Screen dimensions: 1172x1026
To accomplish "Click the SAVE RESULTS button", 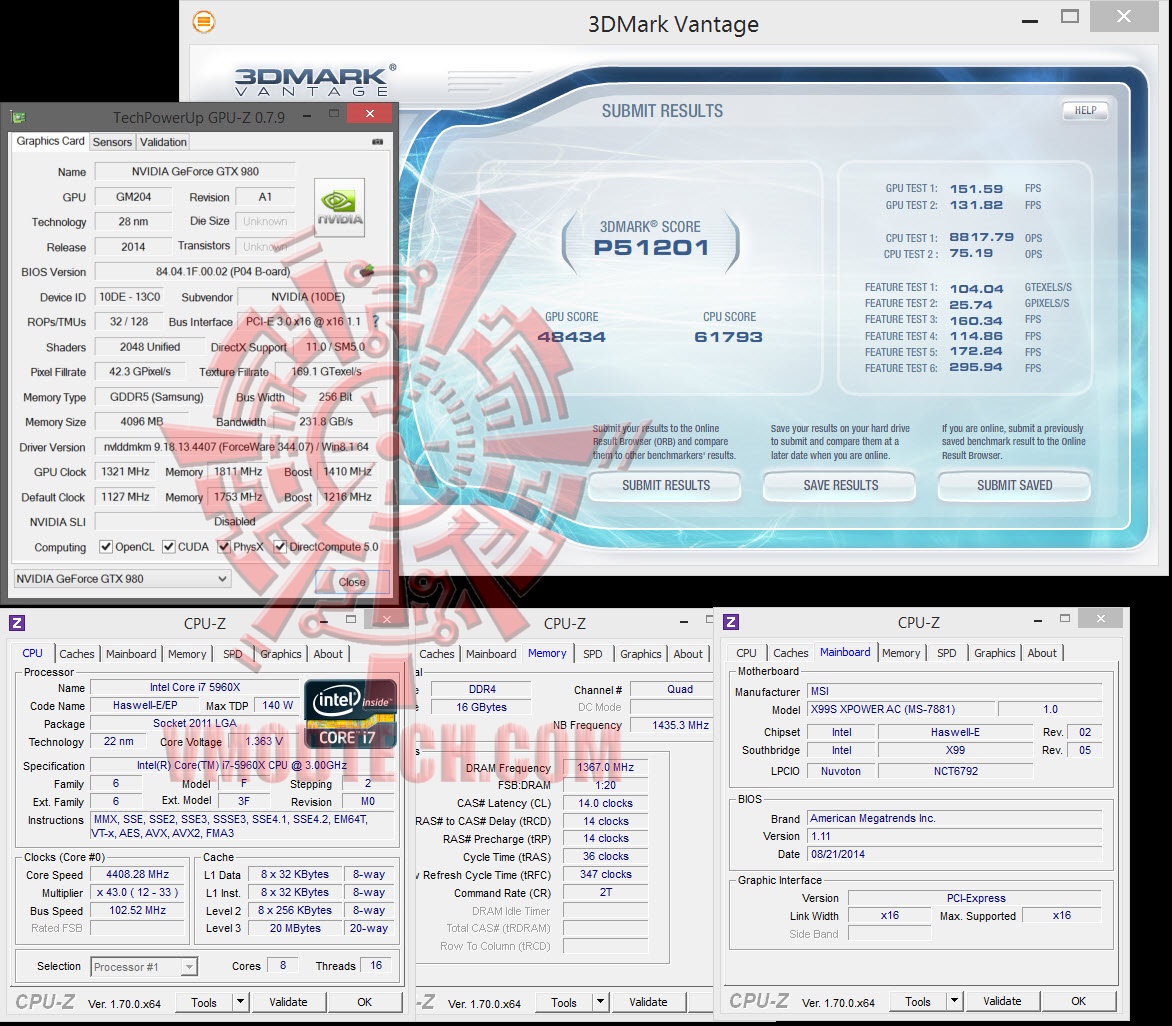I will tap(840, 486).
